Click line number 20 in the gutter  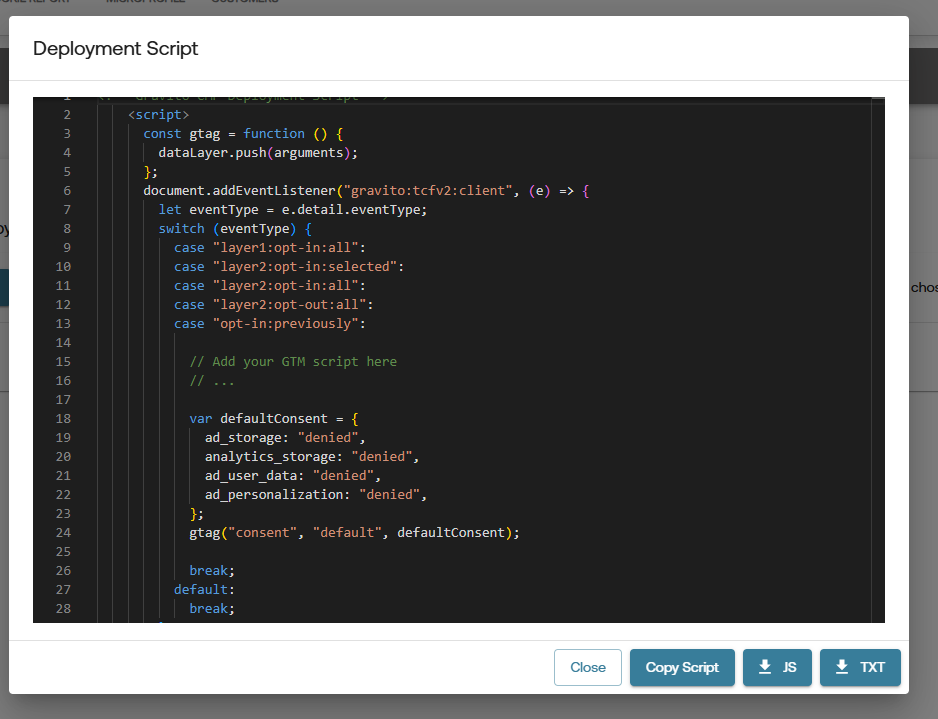[x=63, y=457]
